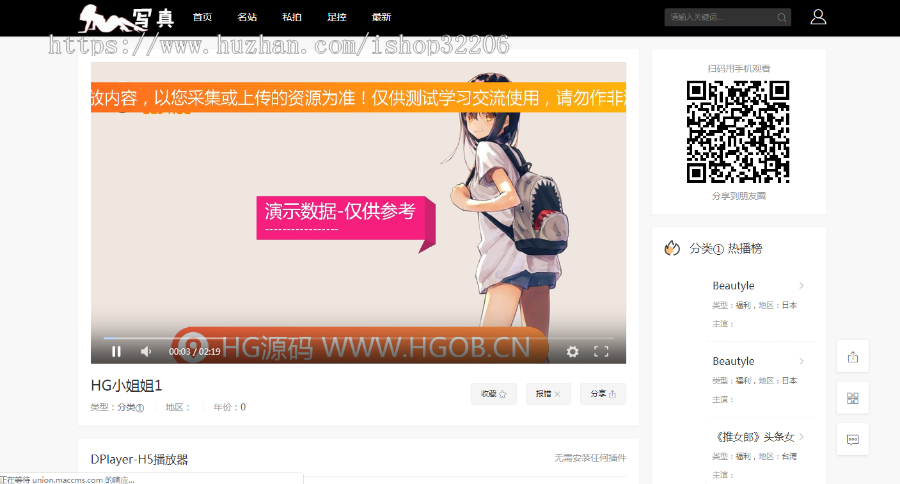Viewport: 900px width, 484px height.
Task: Click the 扫码用手机观看 caption
Action: [x=739, y=68]
